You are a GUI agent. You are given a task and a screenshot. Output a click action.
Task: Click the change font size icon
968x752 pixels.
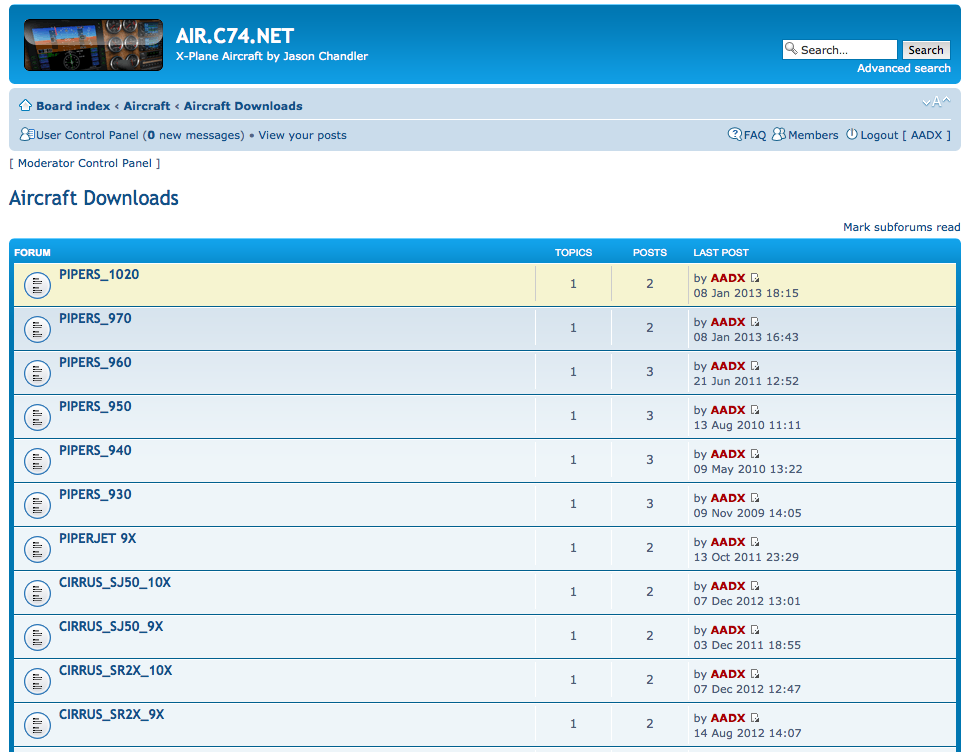tap(937, 101)
